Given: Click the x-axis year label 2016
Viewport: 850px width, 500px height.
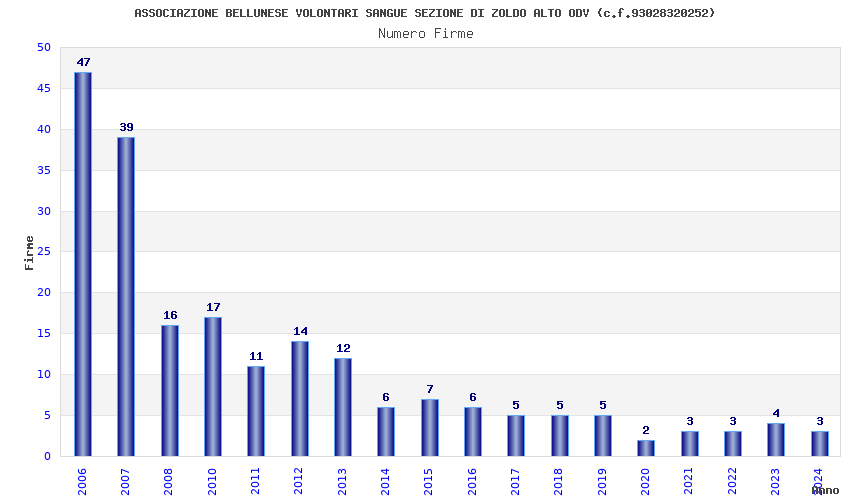Looking at the screenshot, I should [473, 482].
